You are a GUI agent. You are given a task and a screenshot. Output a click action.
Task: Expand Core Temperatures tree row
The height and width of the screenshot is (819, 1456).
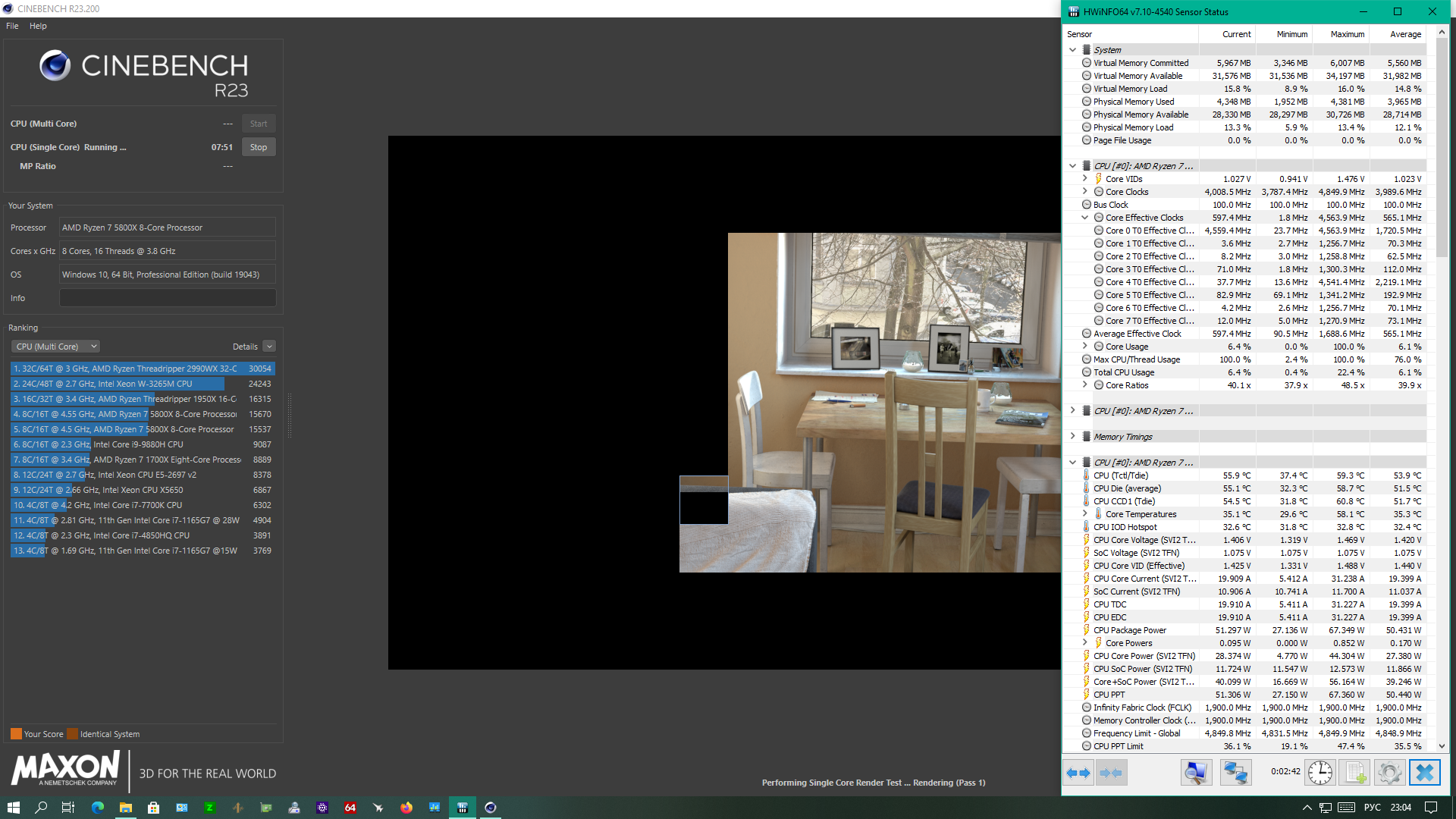1084,513
